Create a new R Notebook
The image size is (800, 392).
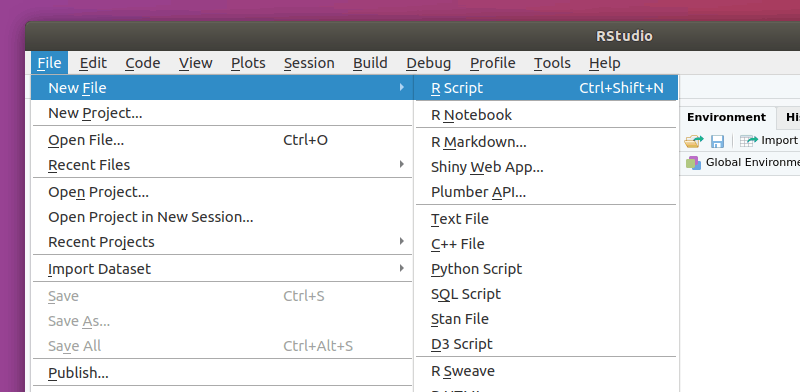coord(546,115)
